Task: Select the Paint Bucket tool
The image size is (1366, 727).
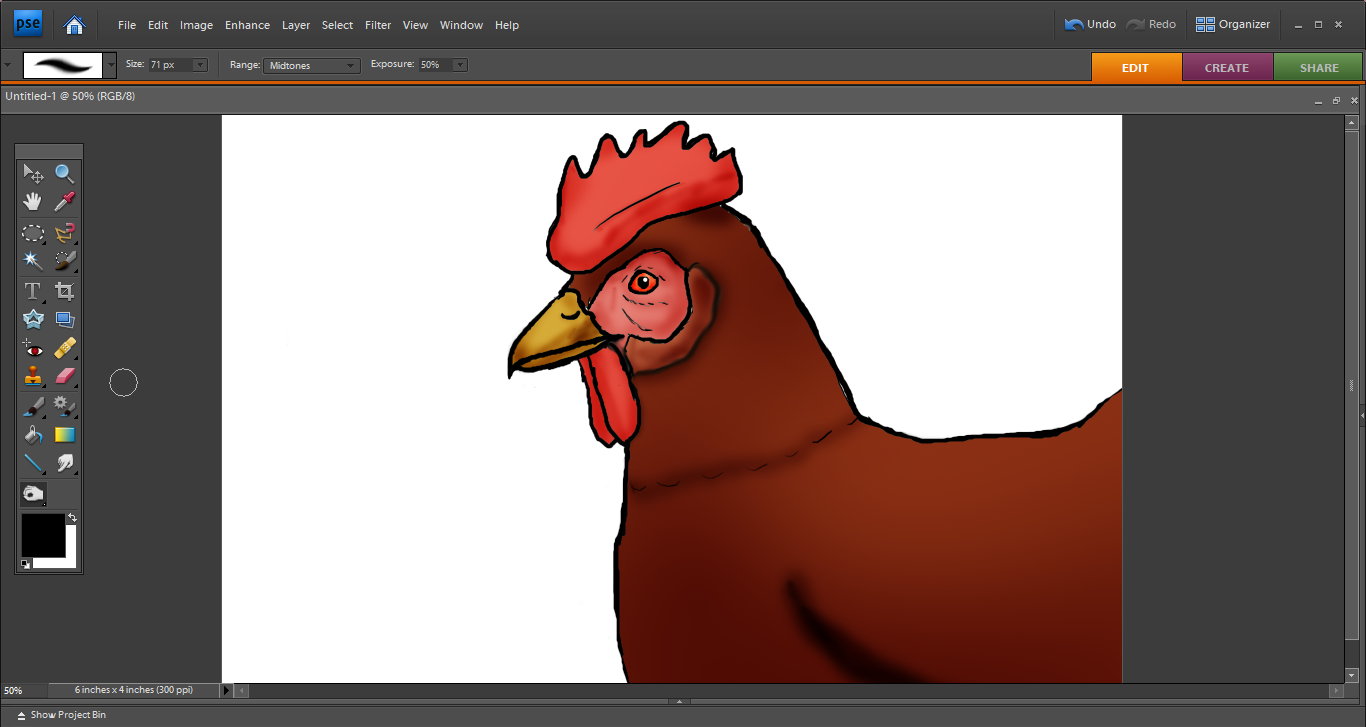Action: tap(33, 435)
